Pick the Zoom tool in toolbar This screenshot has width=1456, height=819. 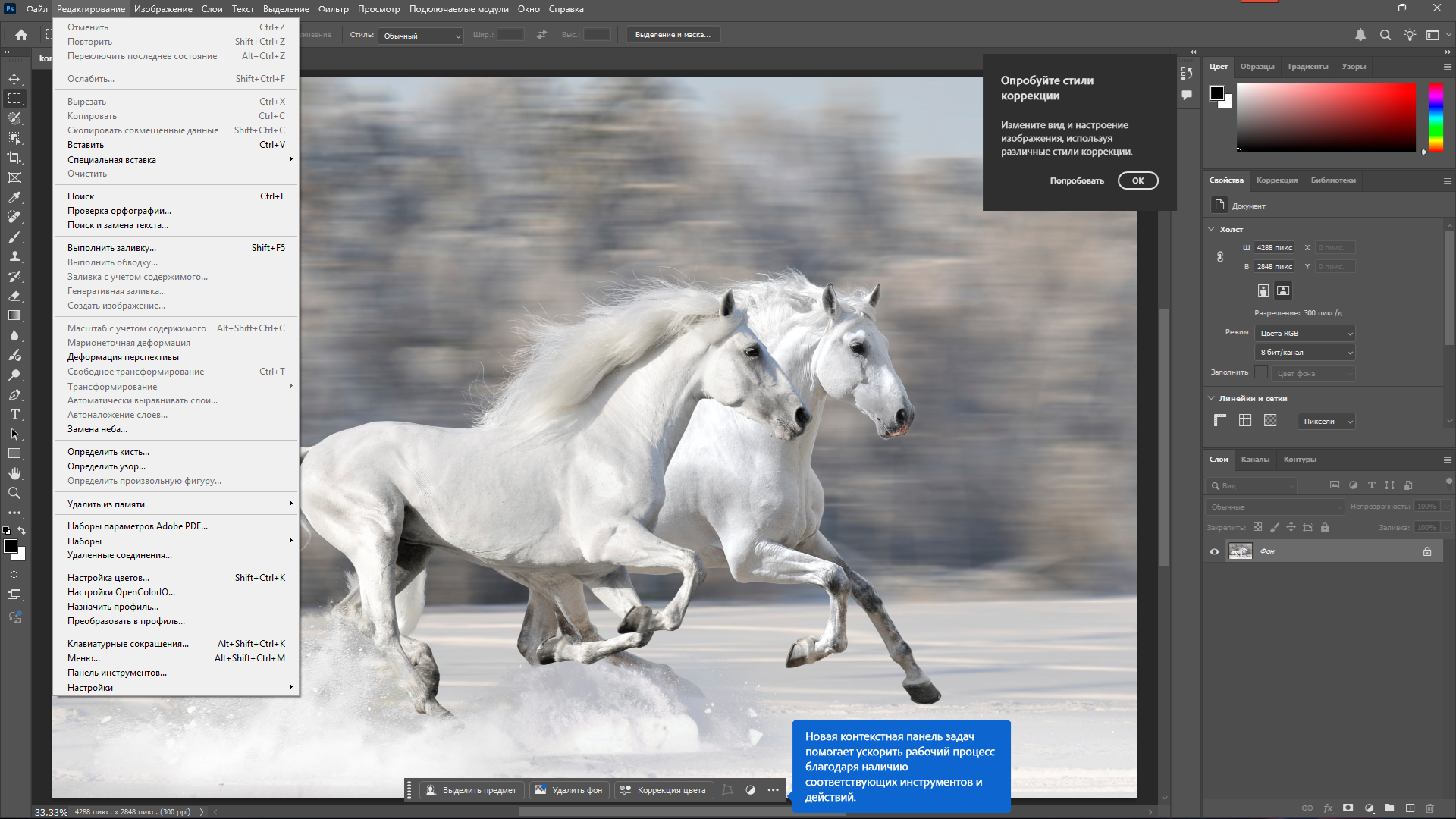14,493
